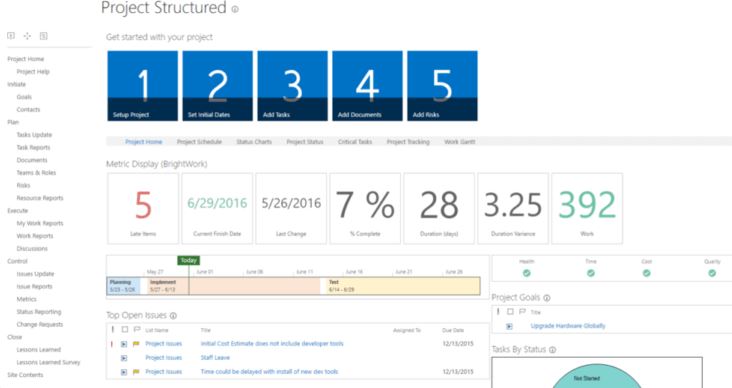Click the yellow Test phase bar on timeline
This screenshot has width=732, height=388.
coord(403,286)
